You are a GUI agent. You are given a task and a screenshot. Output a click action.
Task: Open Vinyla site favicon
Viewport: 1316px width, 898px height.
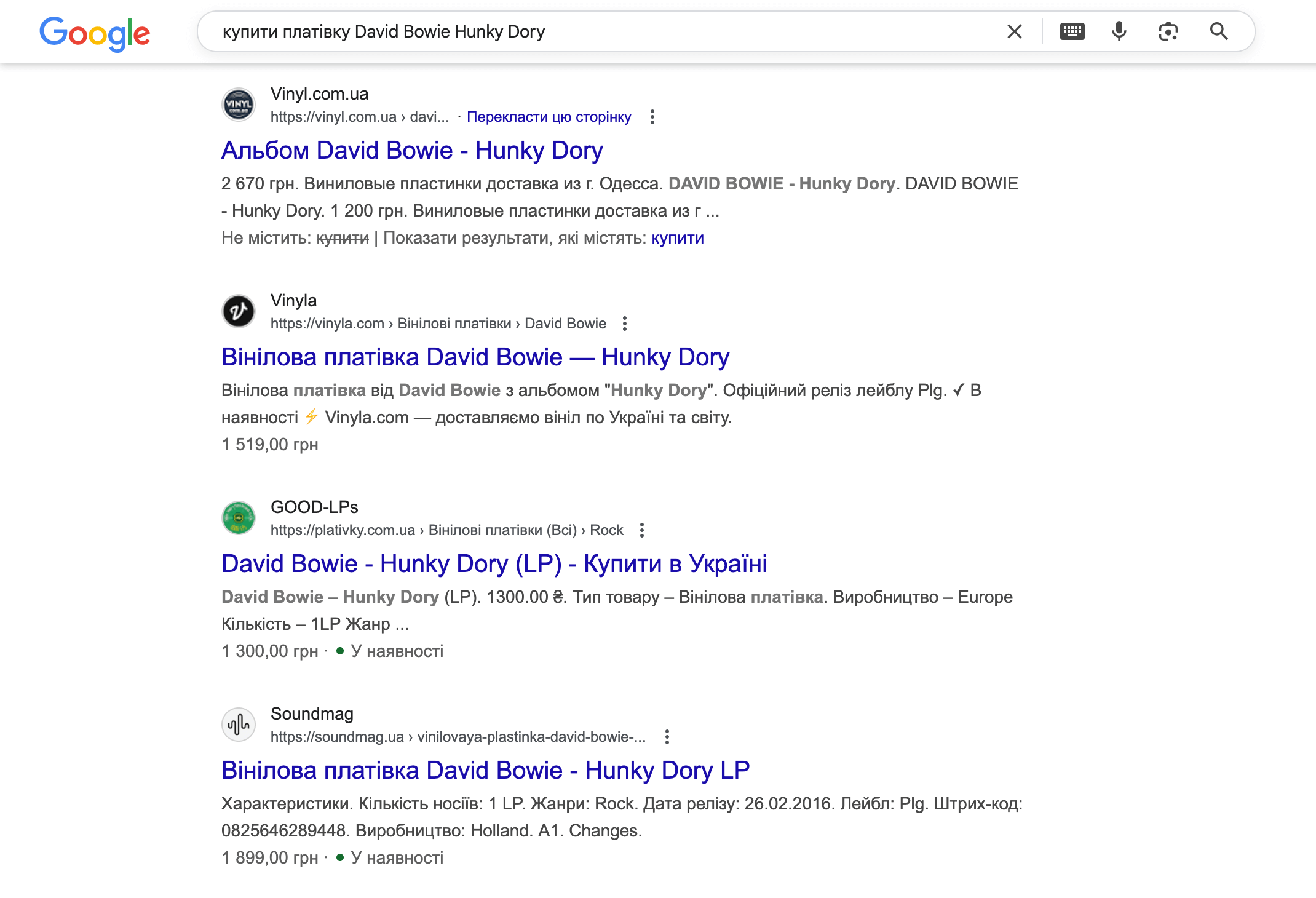[x=239, y=311]
